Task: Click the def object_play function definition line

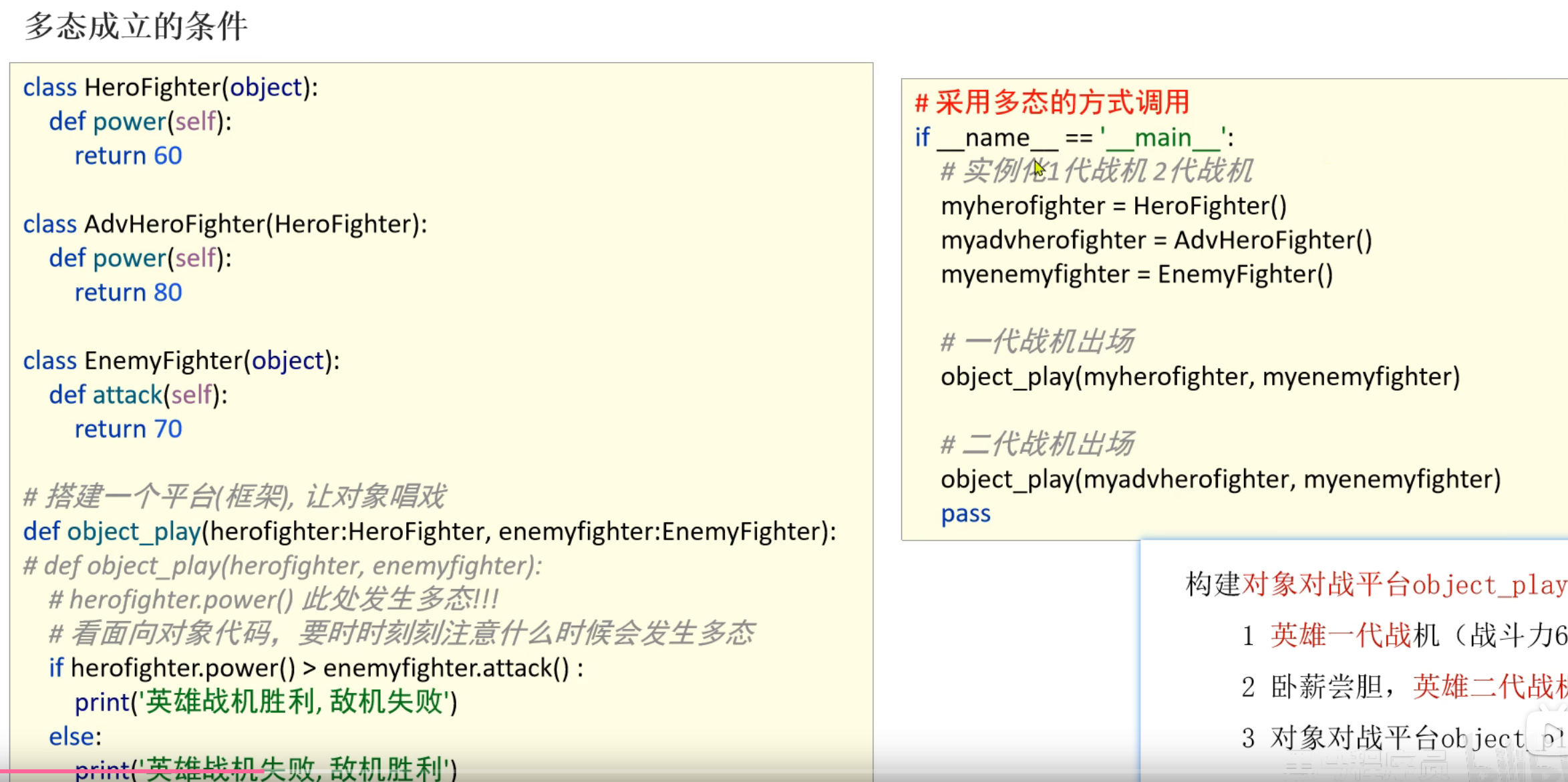Action: coord(429,532)
